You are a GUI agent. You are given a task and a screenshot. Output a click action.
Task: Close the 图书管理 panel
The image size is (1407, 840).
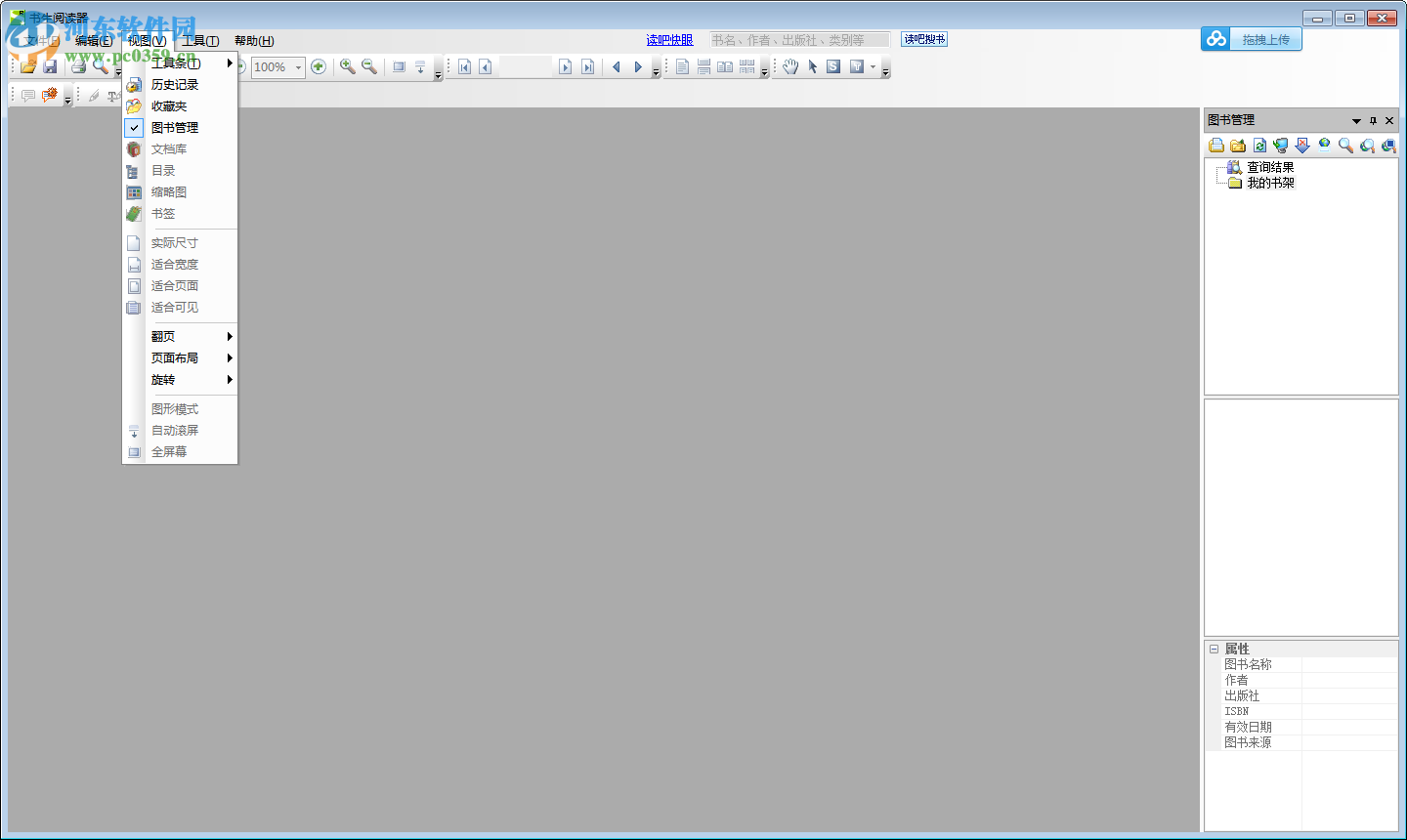tap(1389, 120)
